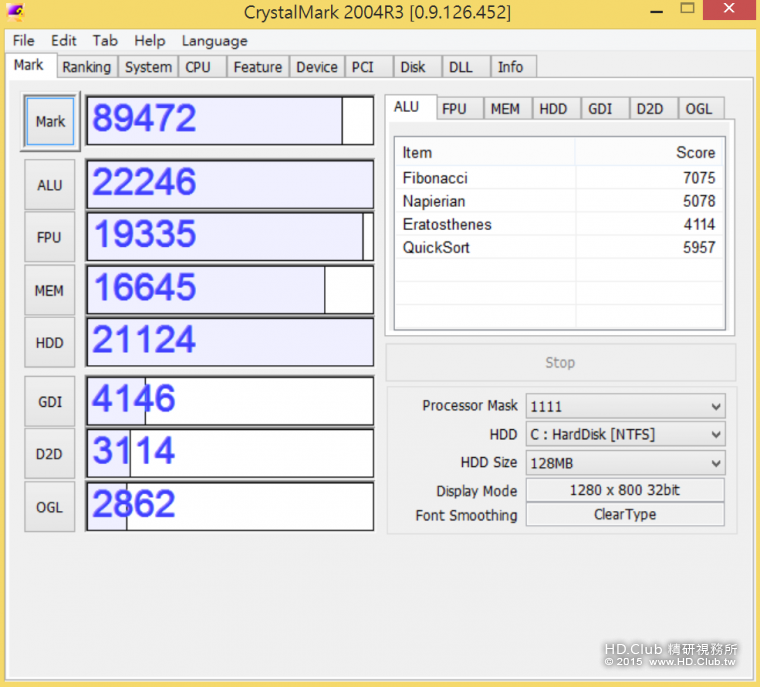Run the OGL benchmark button

(x=50, y=507)
